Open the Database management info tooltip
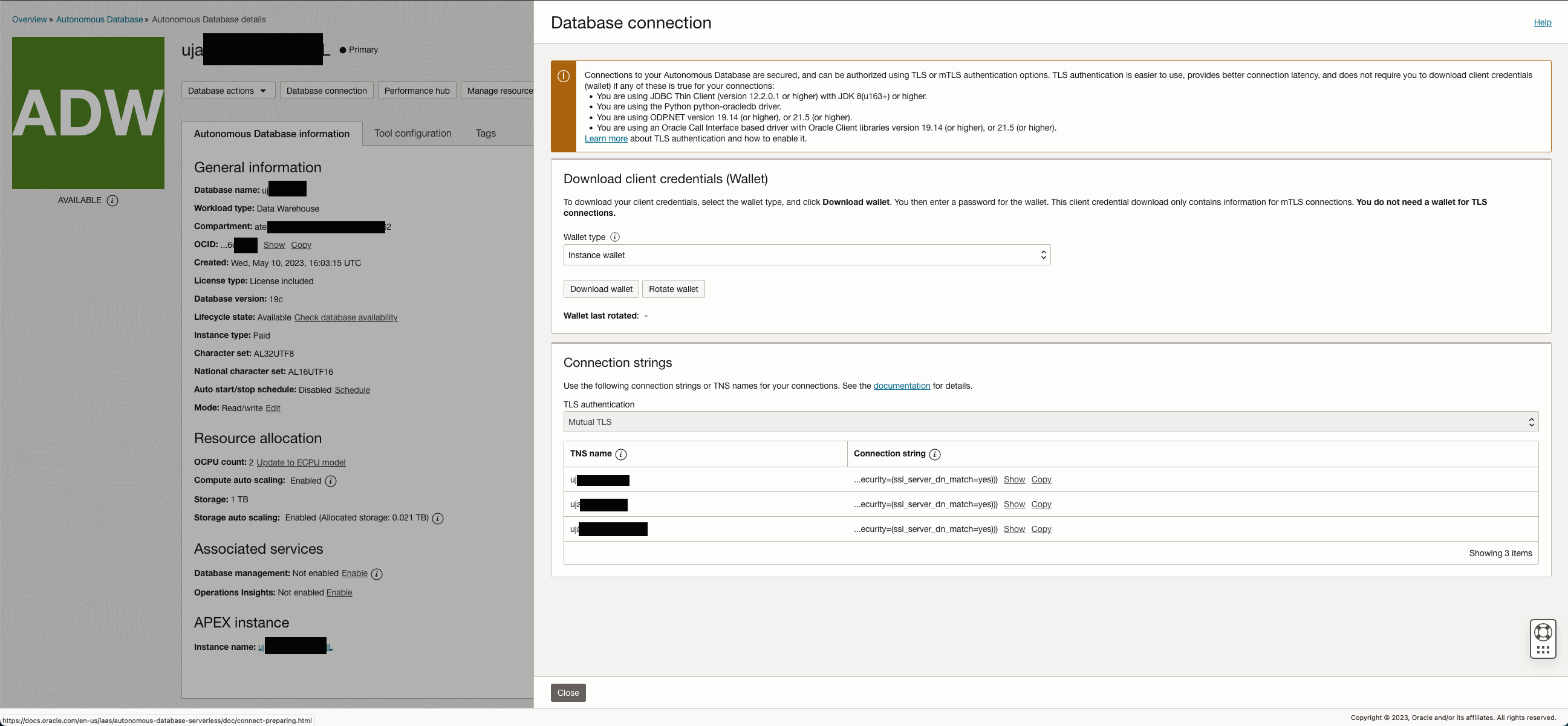The image size is (1568, 726). pos(377,574)
